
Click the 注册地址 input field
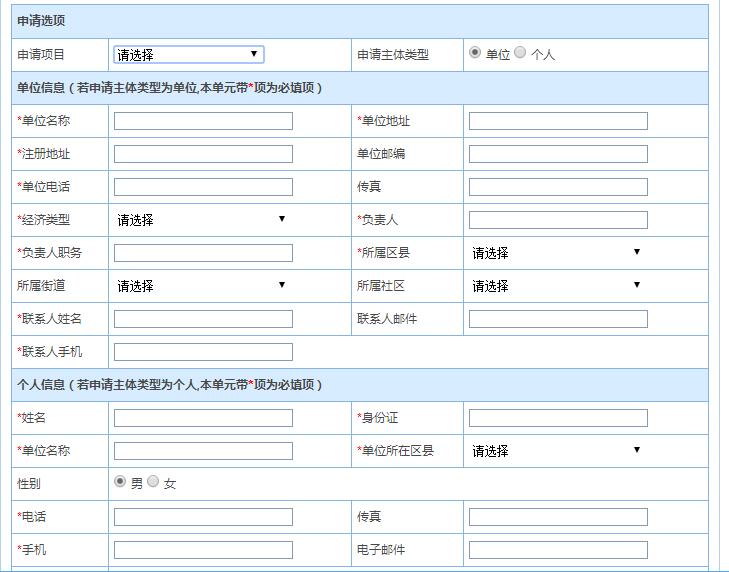point(203,154)
